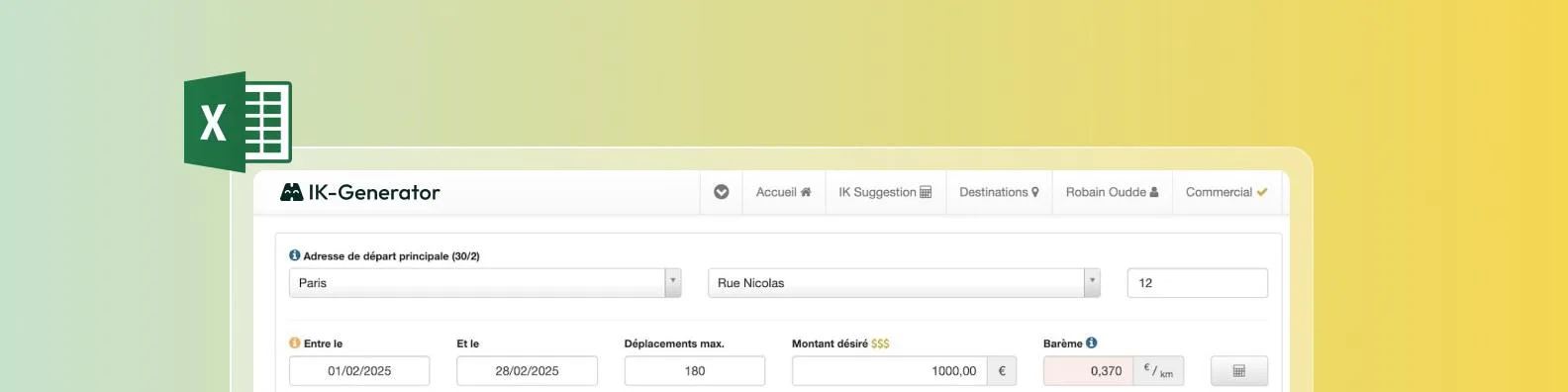Open the circular chevron dropdown menu
This screenshot has height=392, width=1568.
tap(722, 192)
